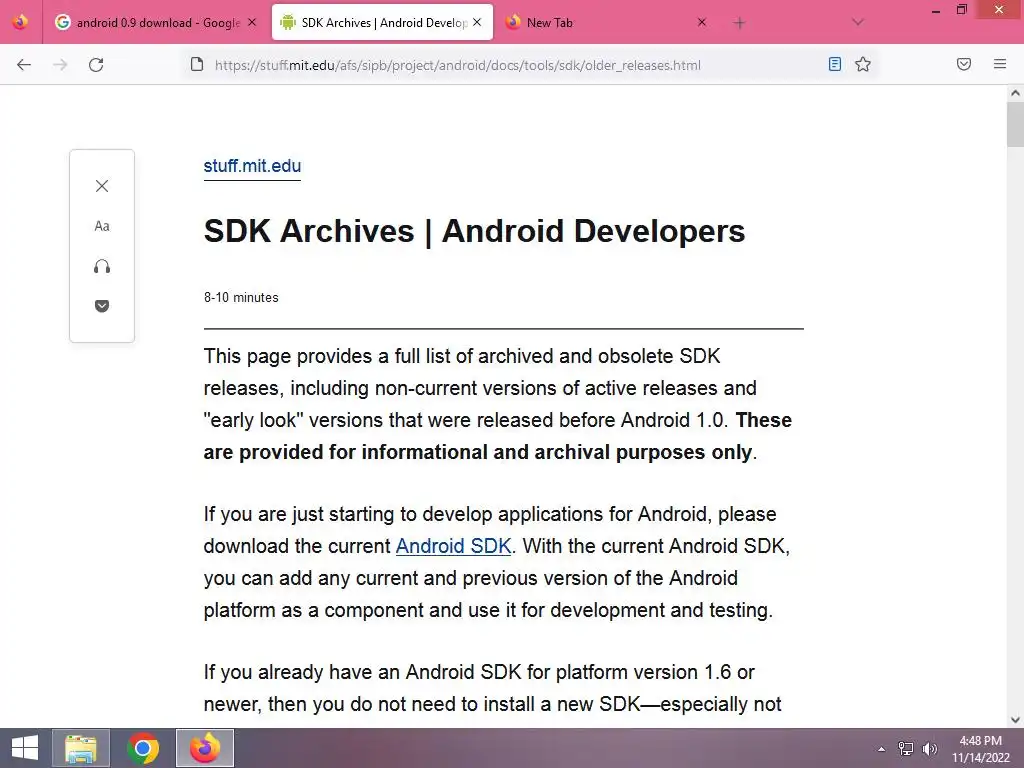
Task: Open network status tray icon
Action: [x=905, y=748]
